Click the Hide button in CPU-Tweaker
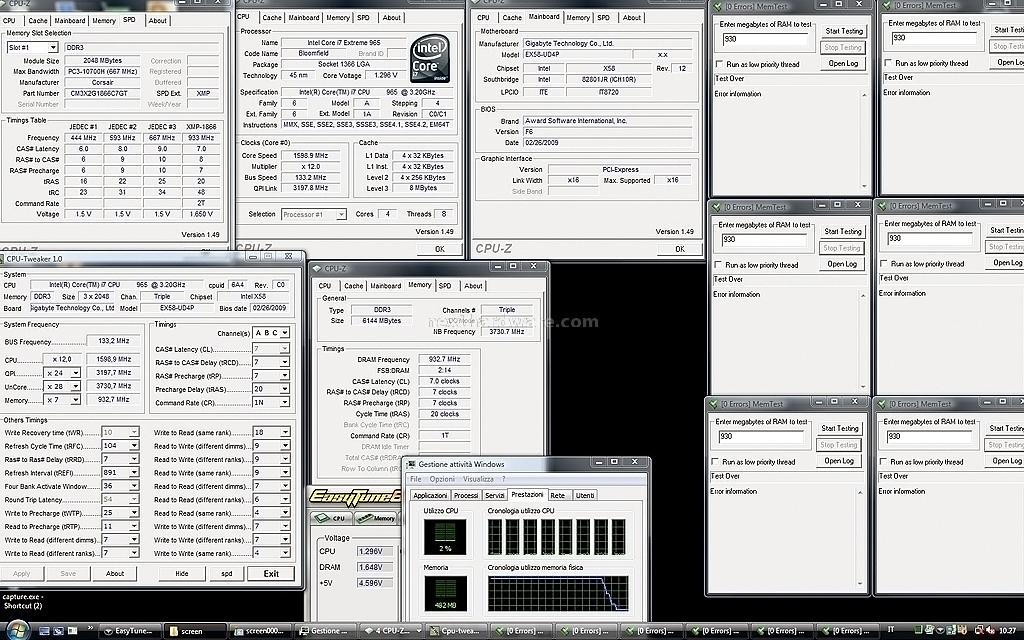Image resolution: width=1024 pixels, height=640 pixels. click(182, 574)
